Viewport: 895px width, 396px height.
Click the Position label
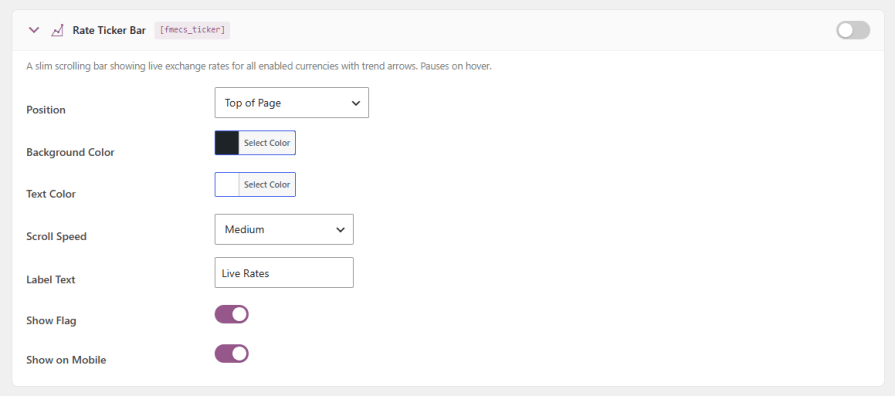click(46, 110)
